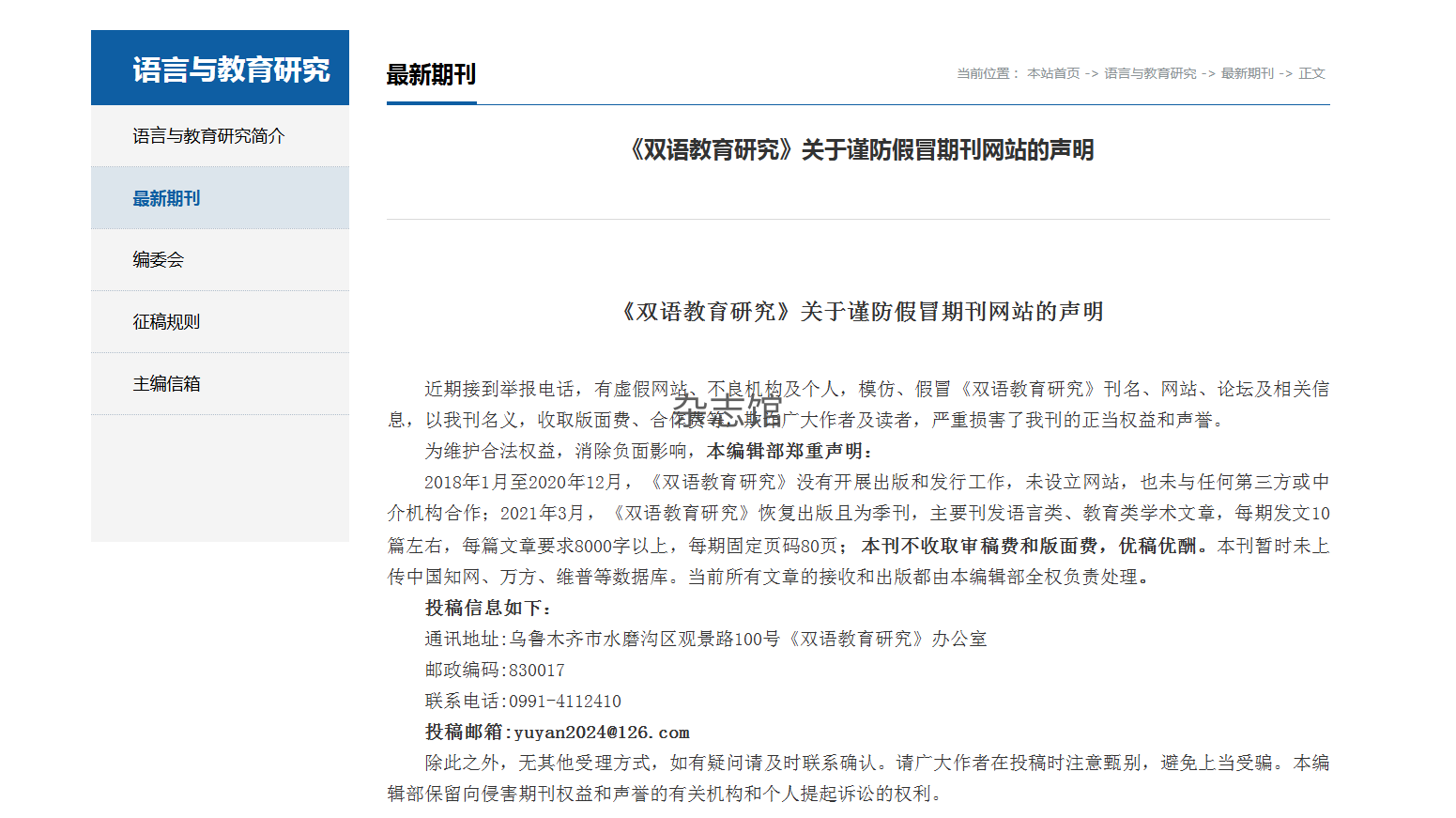Click 语言与教育研究 in the breadcrumb trail
This screenshot has height=818, width=1456.
tap(1149, 73)
